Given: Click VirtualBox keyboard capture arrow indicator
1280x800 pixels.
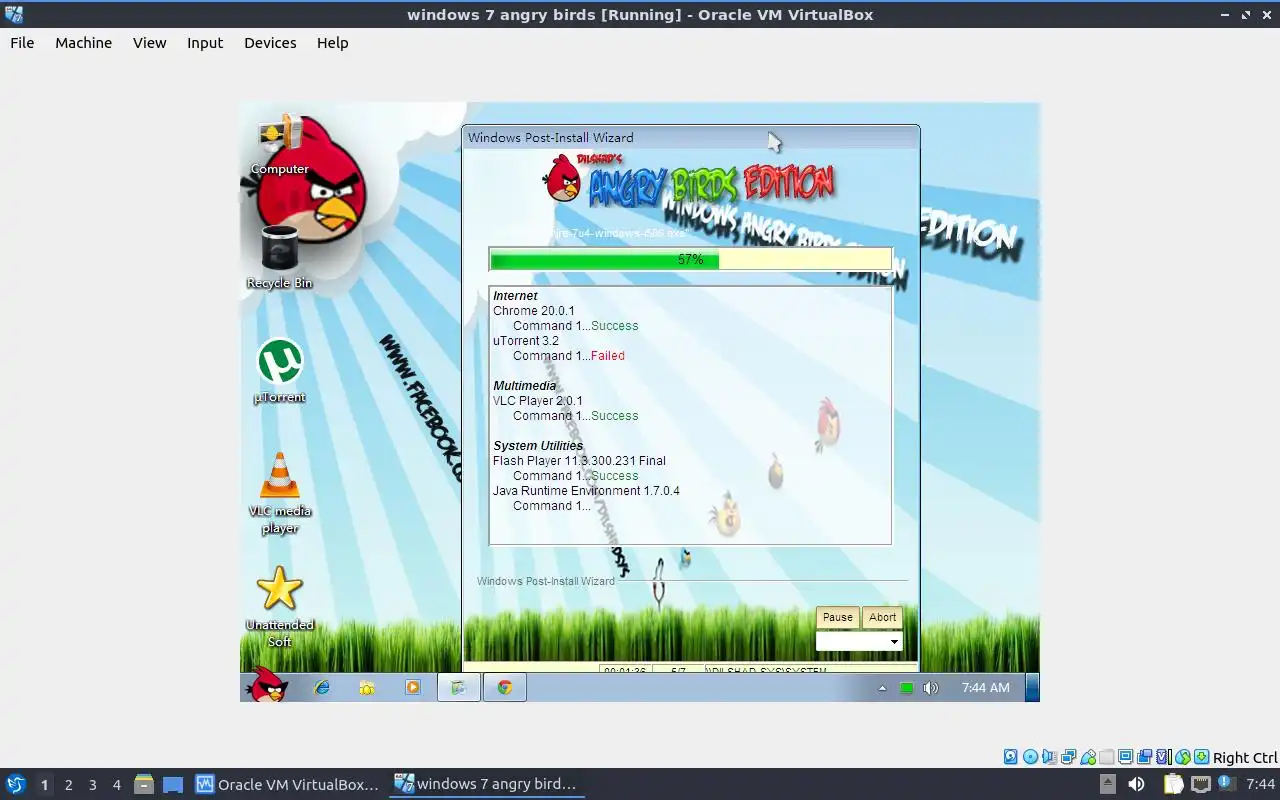Looking at the screenshot, I should 1201,757.
